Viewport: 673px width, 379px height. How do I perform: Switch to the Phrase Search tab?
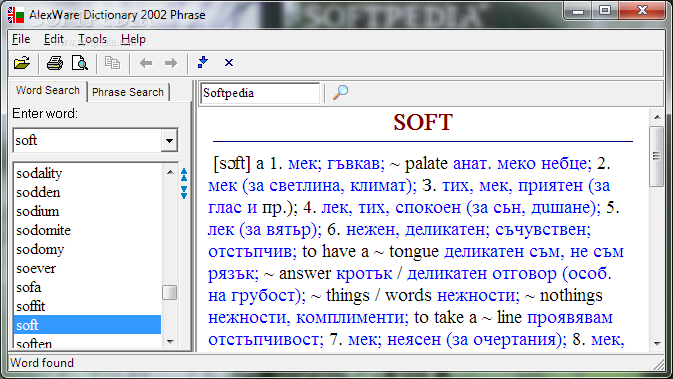(128, 92)
